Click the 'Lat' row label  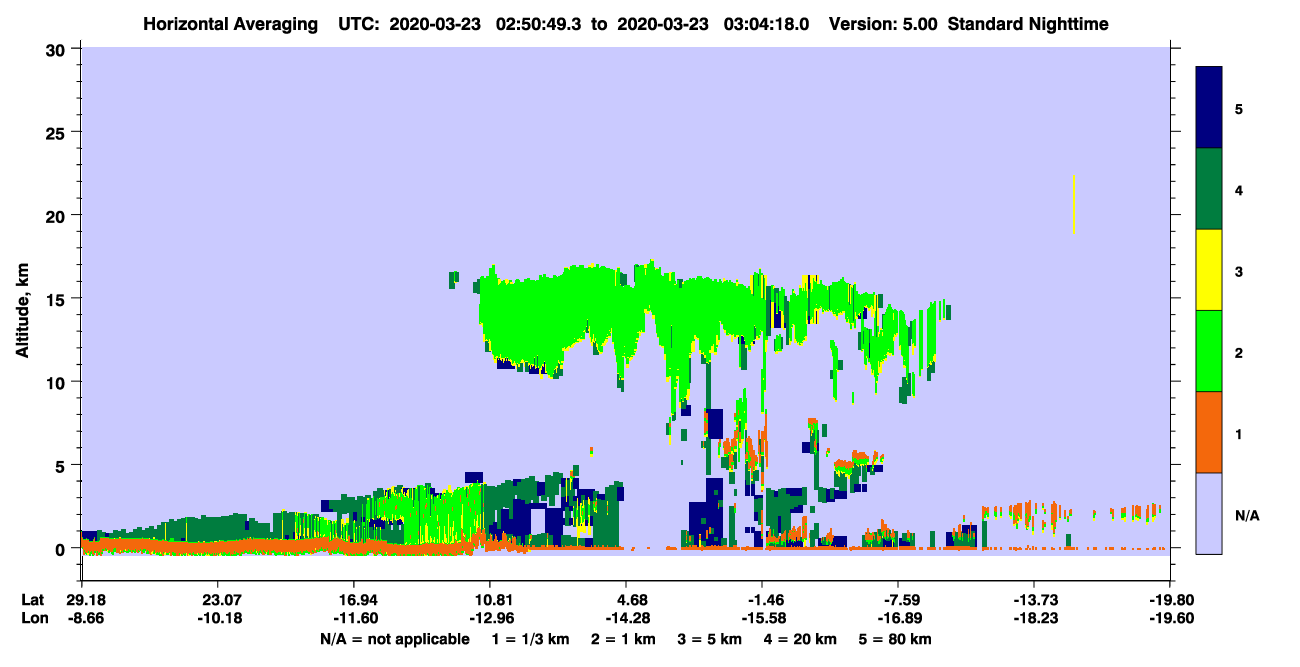pyautogui.click(x=33, y=601)
